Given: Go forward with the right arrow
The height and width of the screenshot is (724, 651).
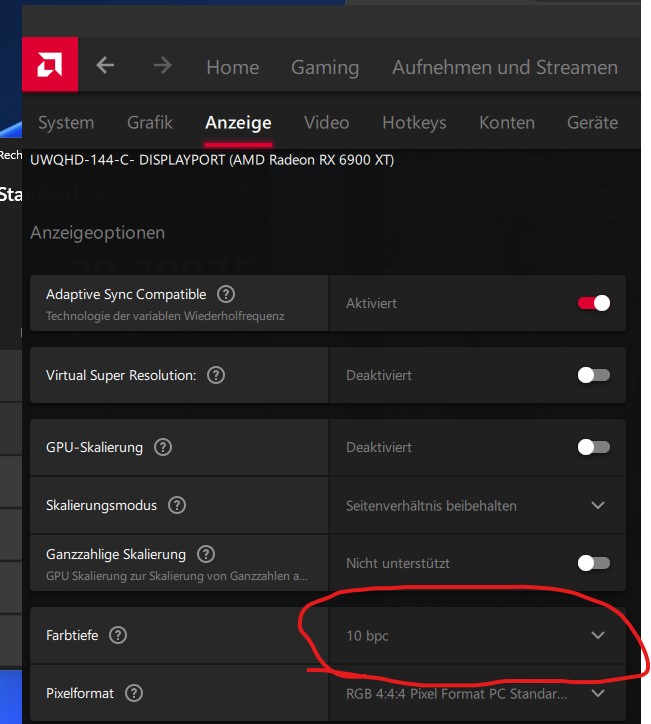Looking at the screenshot, I should (163, 65).
